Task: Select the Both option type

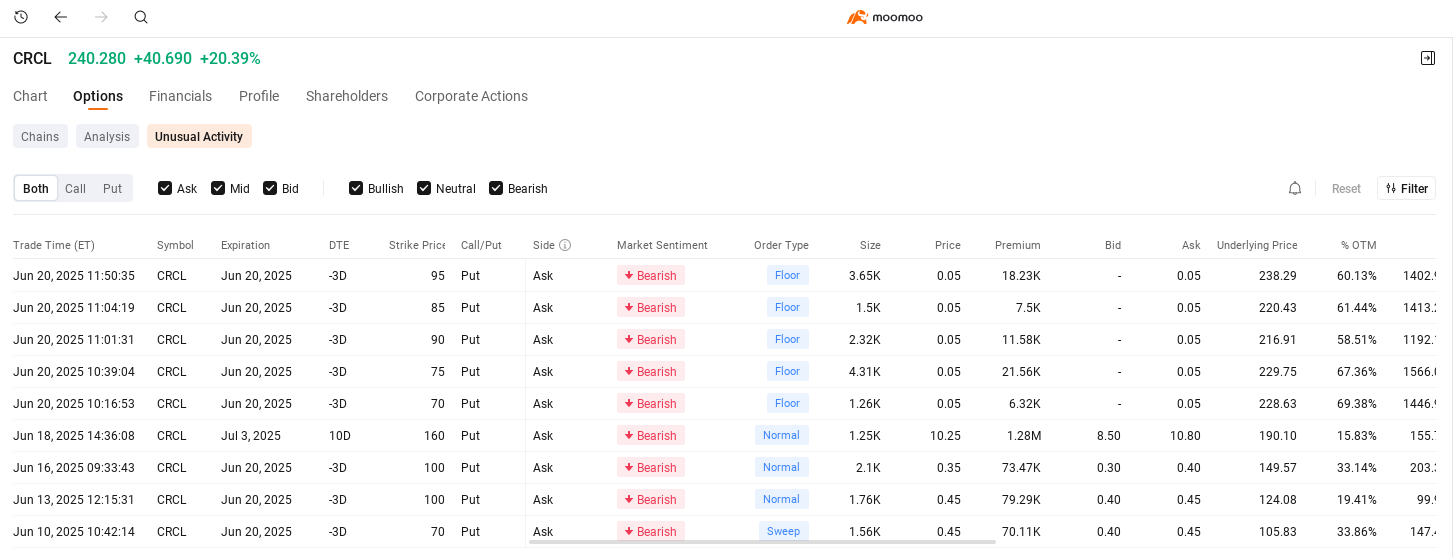Action: (x=36, y=188)
